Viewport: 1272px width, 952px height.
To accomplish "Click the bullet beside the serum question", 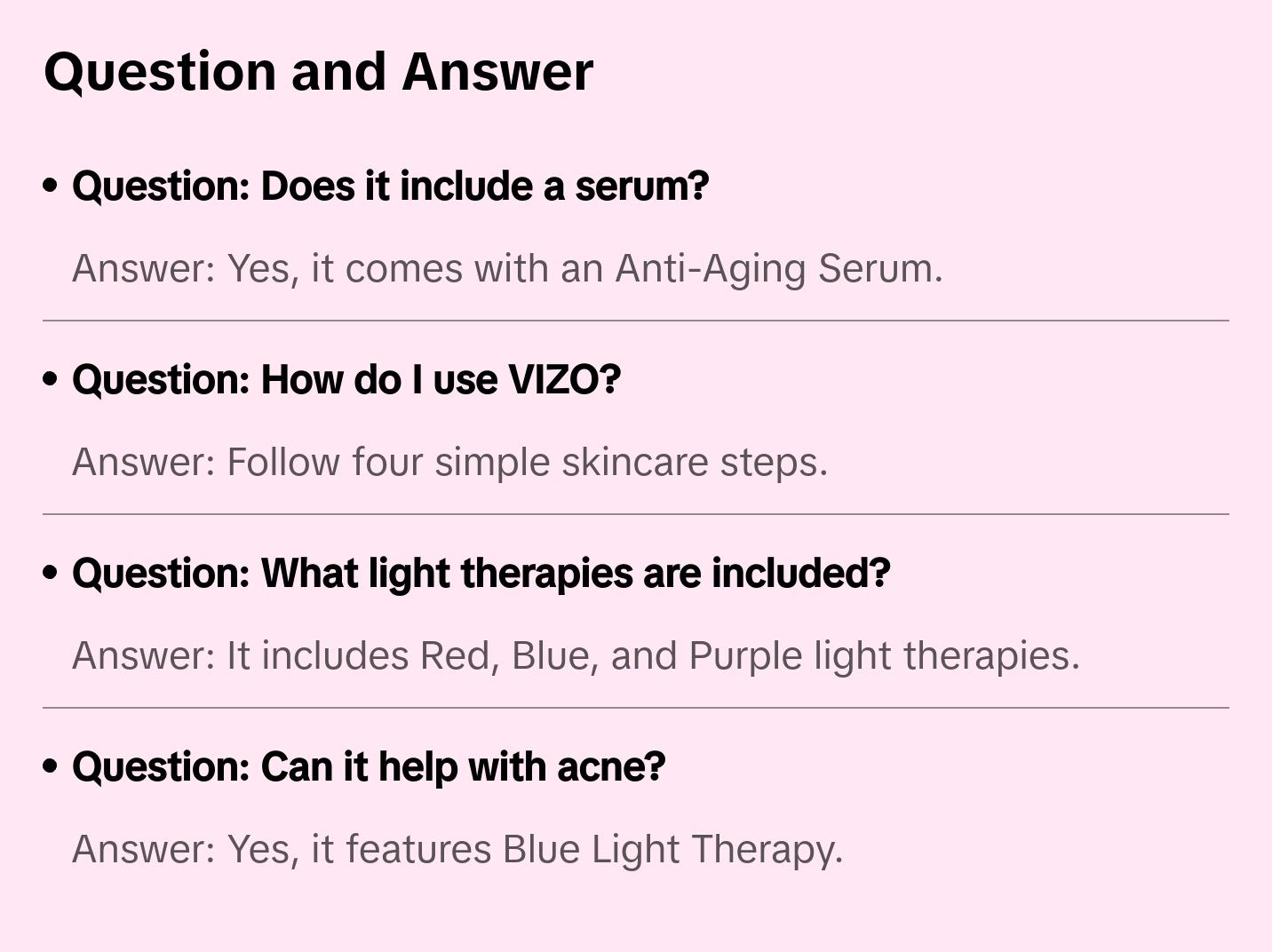I will point(51,186).
